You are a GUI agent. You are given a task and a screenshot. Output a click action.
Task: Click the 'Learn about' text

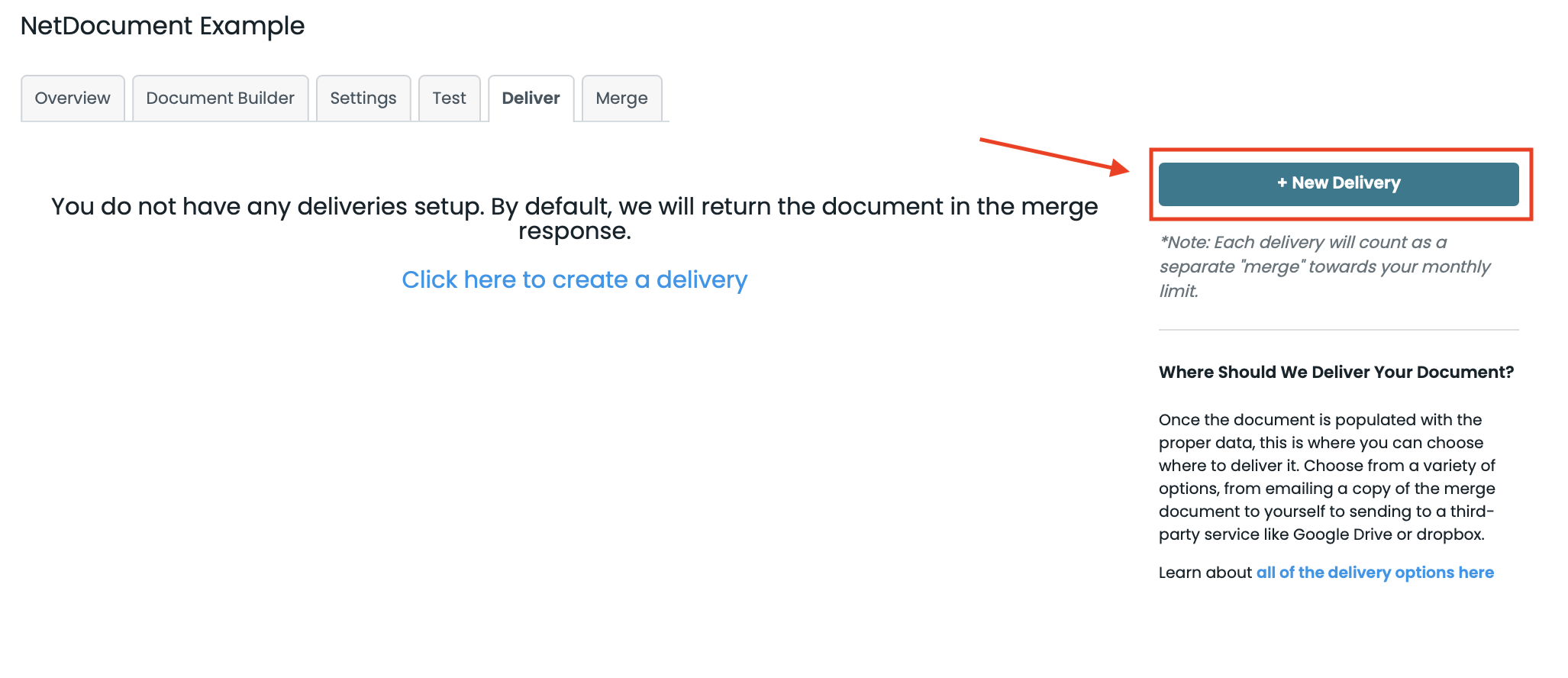(x=1205, y=573)
